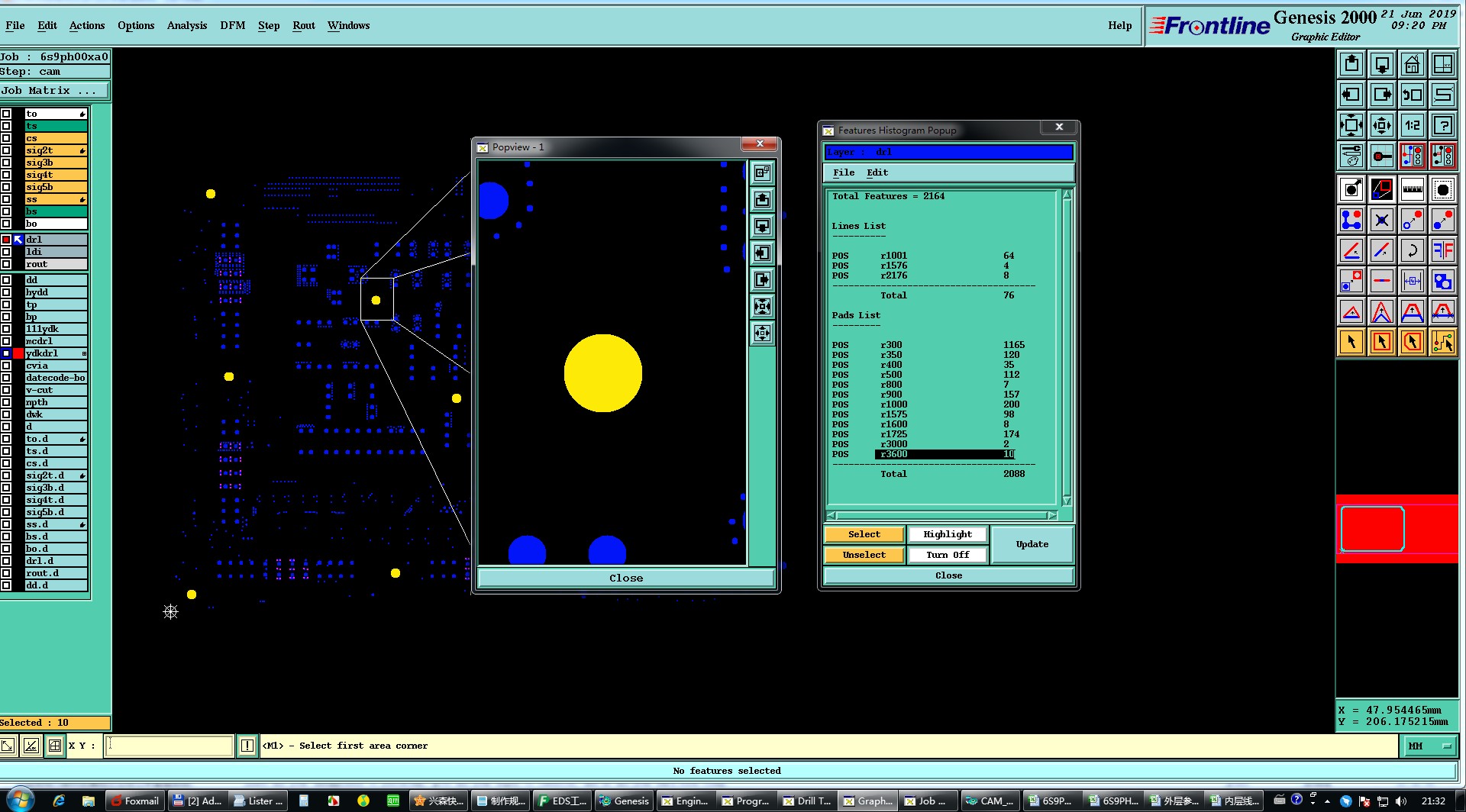Image resolution: width=1466 pixels, height=812 pixels.
Task: Open the Job Matrix ... selector
Action: [x=54, y=90]
